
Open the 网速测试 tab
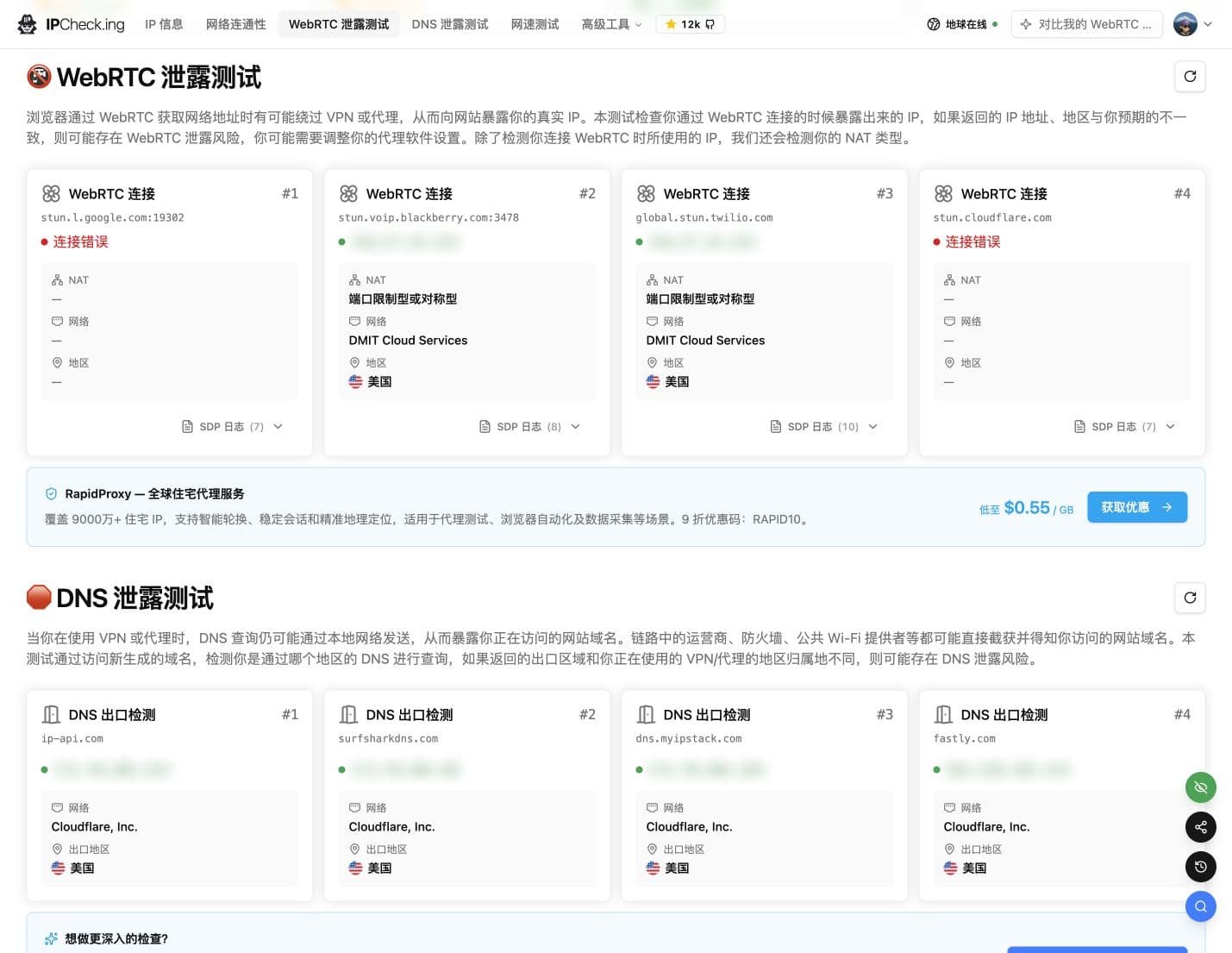pos(535,24)
